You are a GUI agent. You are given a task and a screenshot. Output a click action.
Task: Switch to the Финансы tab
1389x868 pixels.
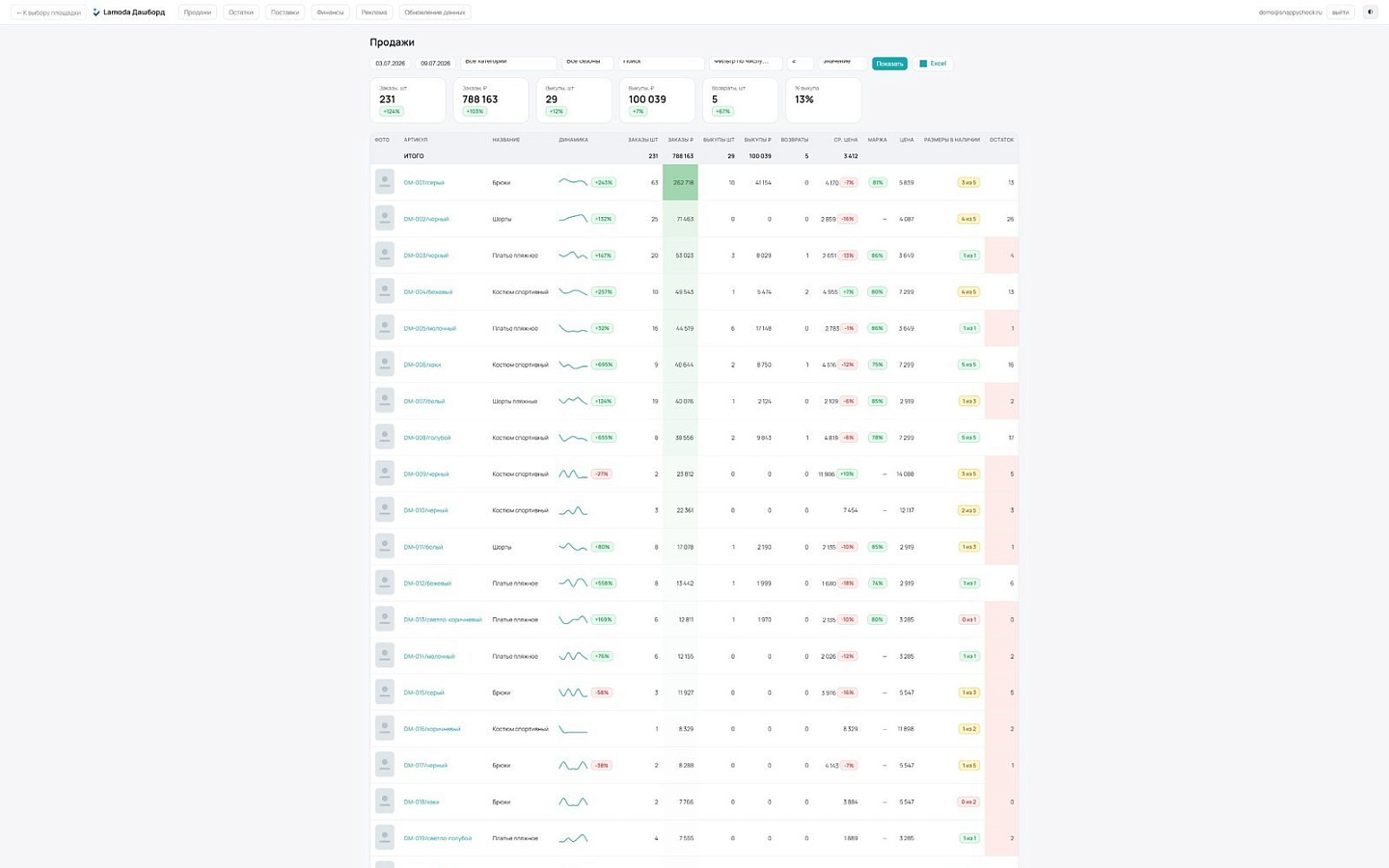point(330,13)
